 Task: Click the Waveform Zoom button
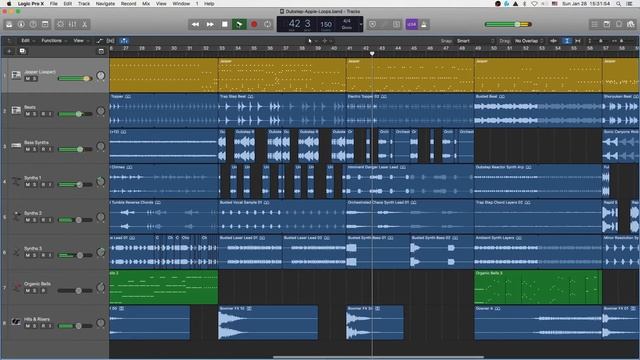553,41
